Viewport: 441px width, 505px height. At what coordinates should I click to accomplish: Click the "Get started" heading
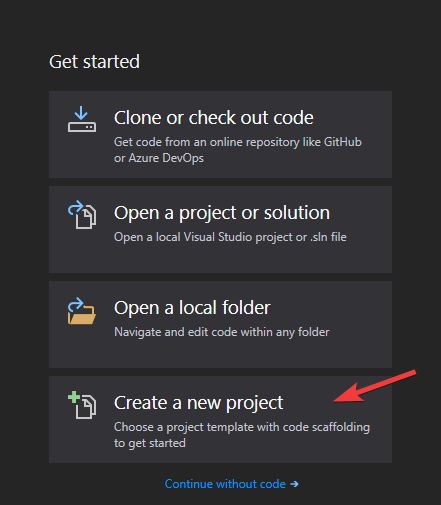pos(94,62)
